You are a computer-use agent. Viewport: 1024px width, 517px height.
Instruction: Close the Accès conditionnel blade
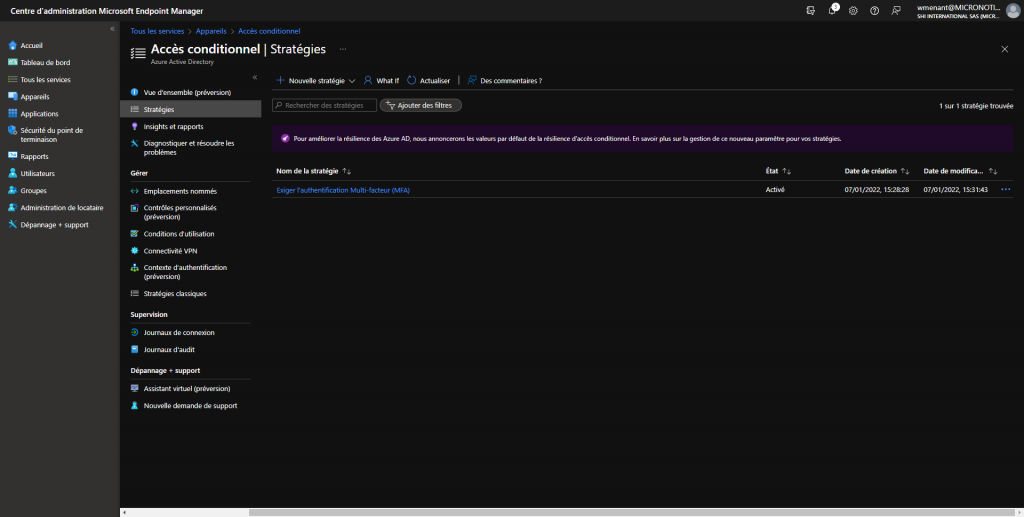click(x=1004, y=50)
